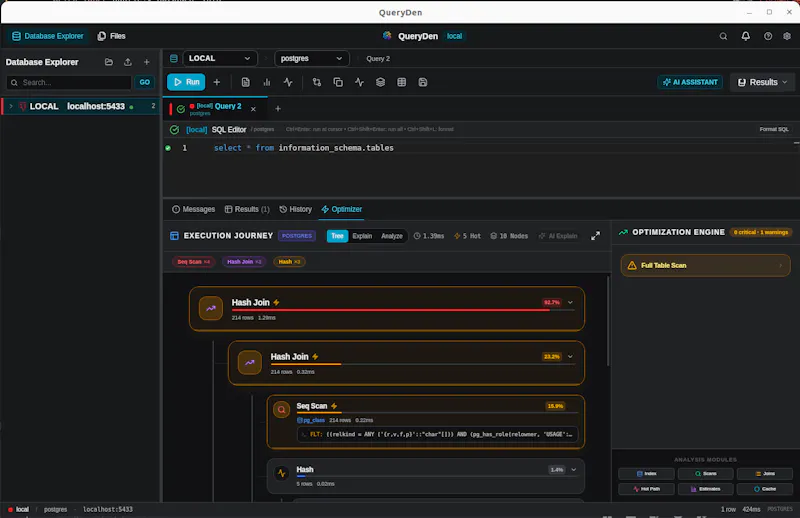Screen dimensions: 800x518
Task: Open the Scans analysis module
Action: coord(706,474)
